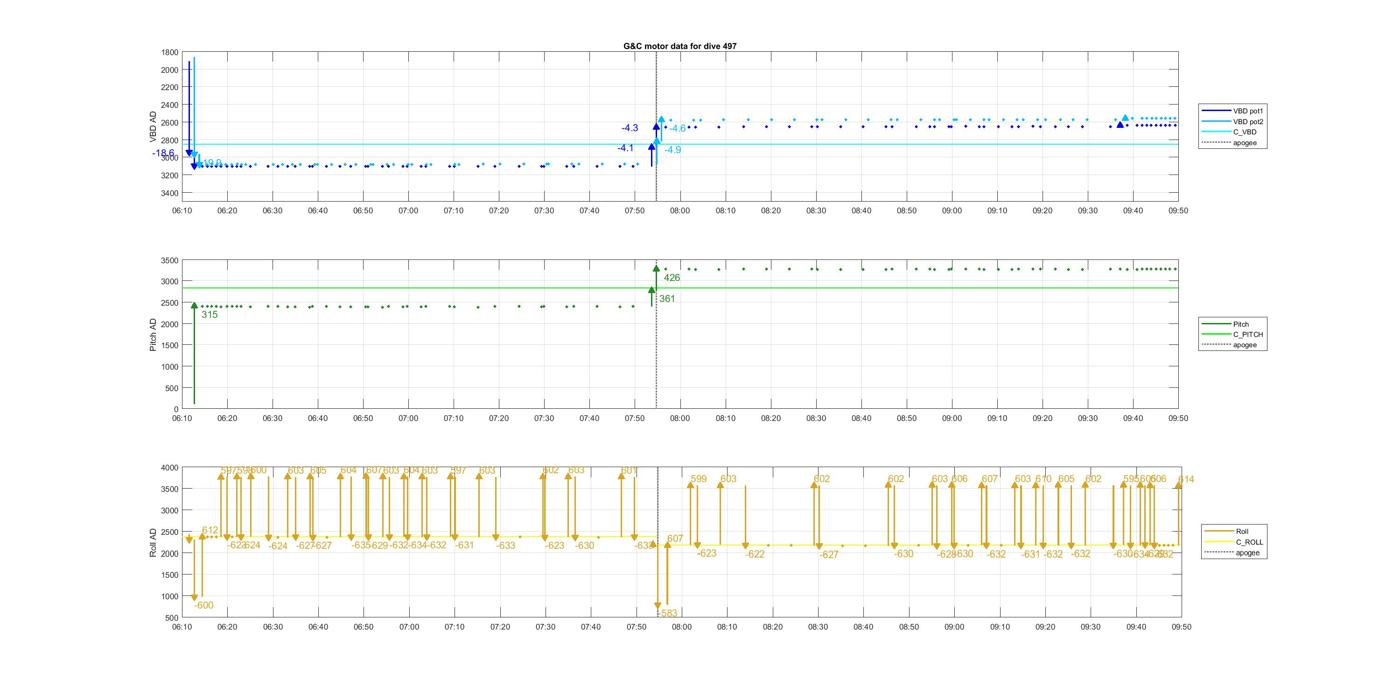Viewport: 1400px width, 693px height.
Task: Click the '-583' annotation in the Roll plot
Action: point(668,613)
